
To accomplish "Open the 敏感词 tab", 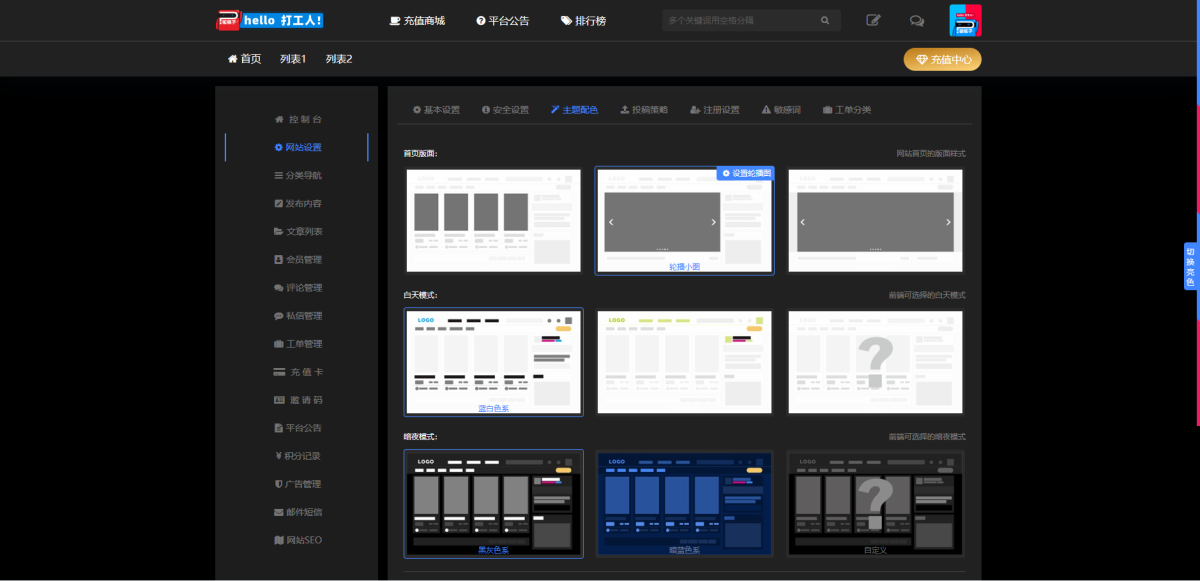I will tap(781, 110).
